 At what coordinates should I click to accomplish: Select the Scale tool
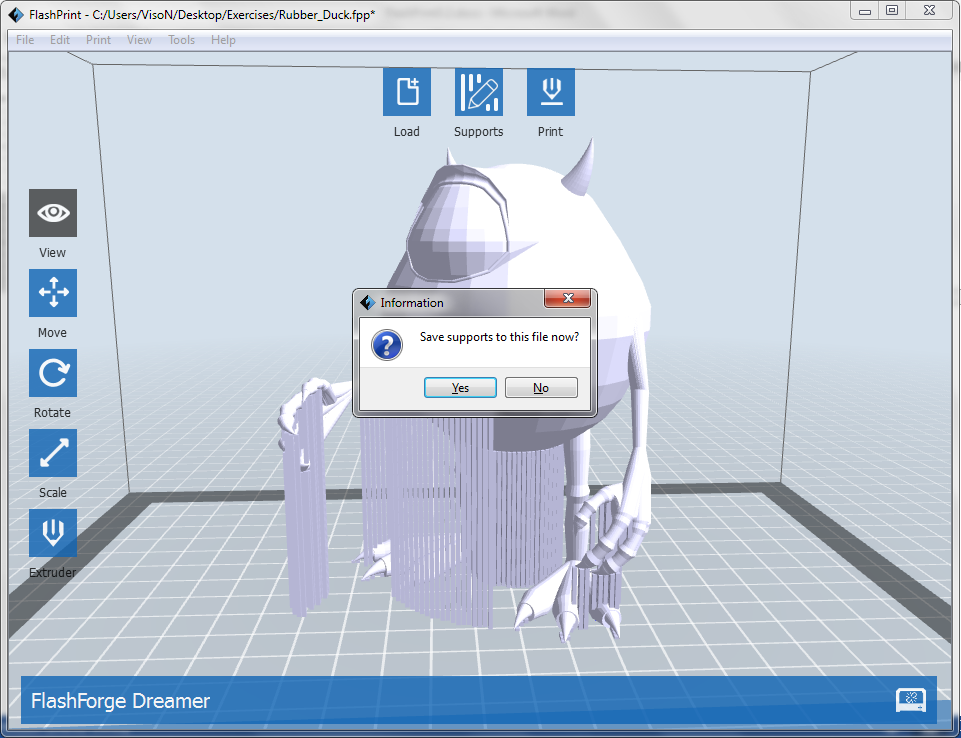click(x=53, y=453)
